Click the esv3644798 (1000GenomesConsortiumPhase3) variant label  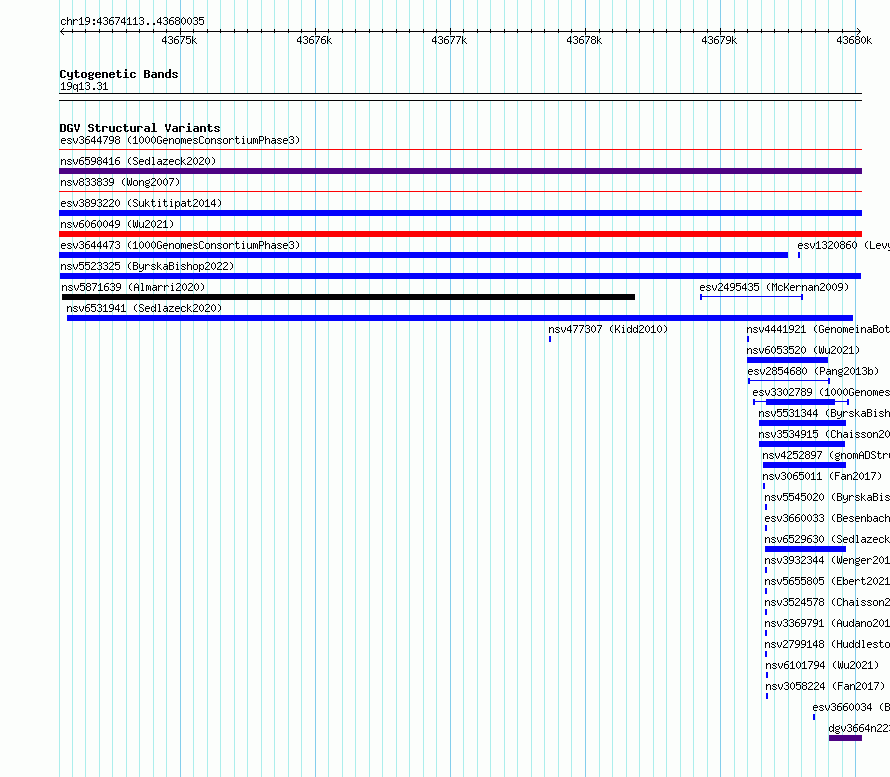coord(180,140)
